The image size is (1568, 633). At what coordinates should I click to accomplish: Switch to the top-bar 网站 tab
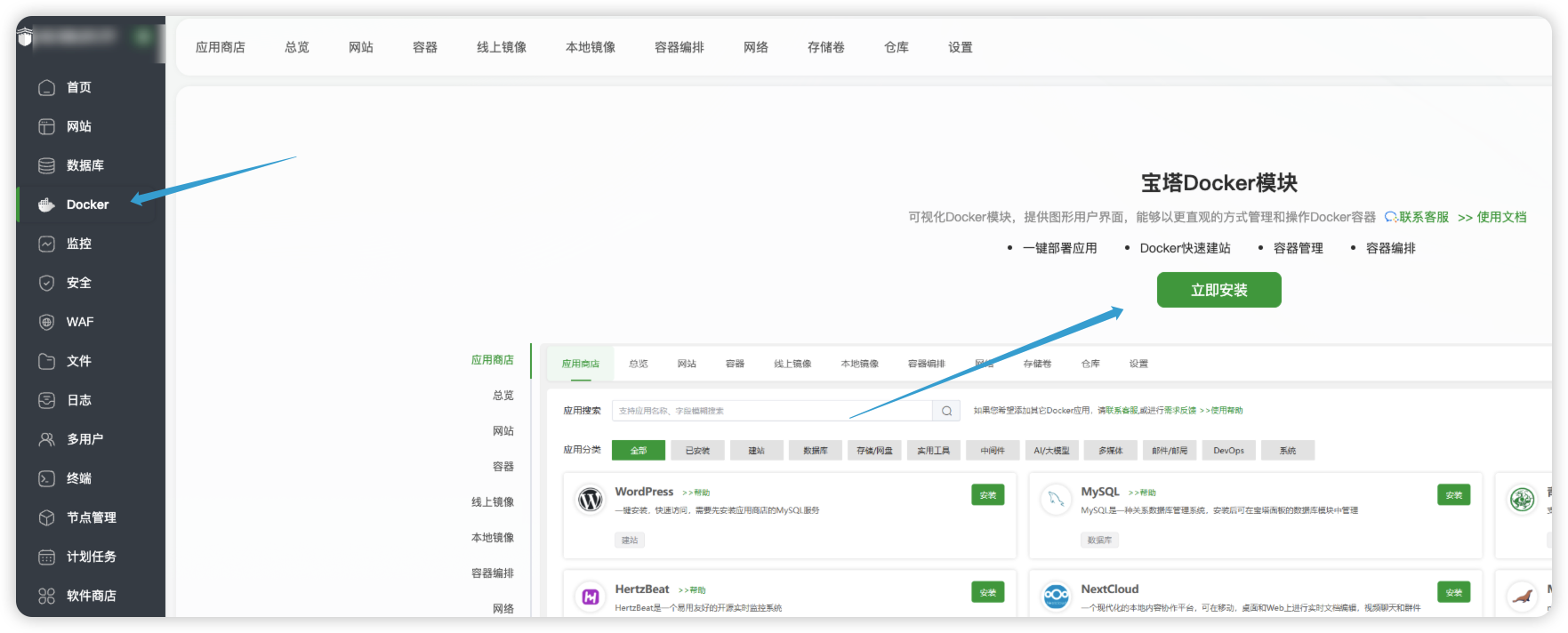click(x=361, y=47)
